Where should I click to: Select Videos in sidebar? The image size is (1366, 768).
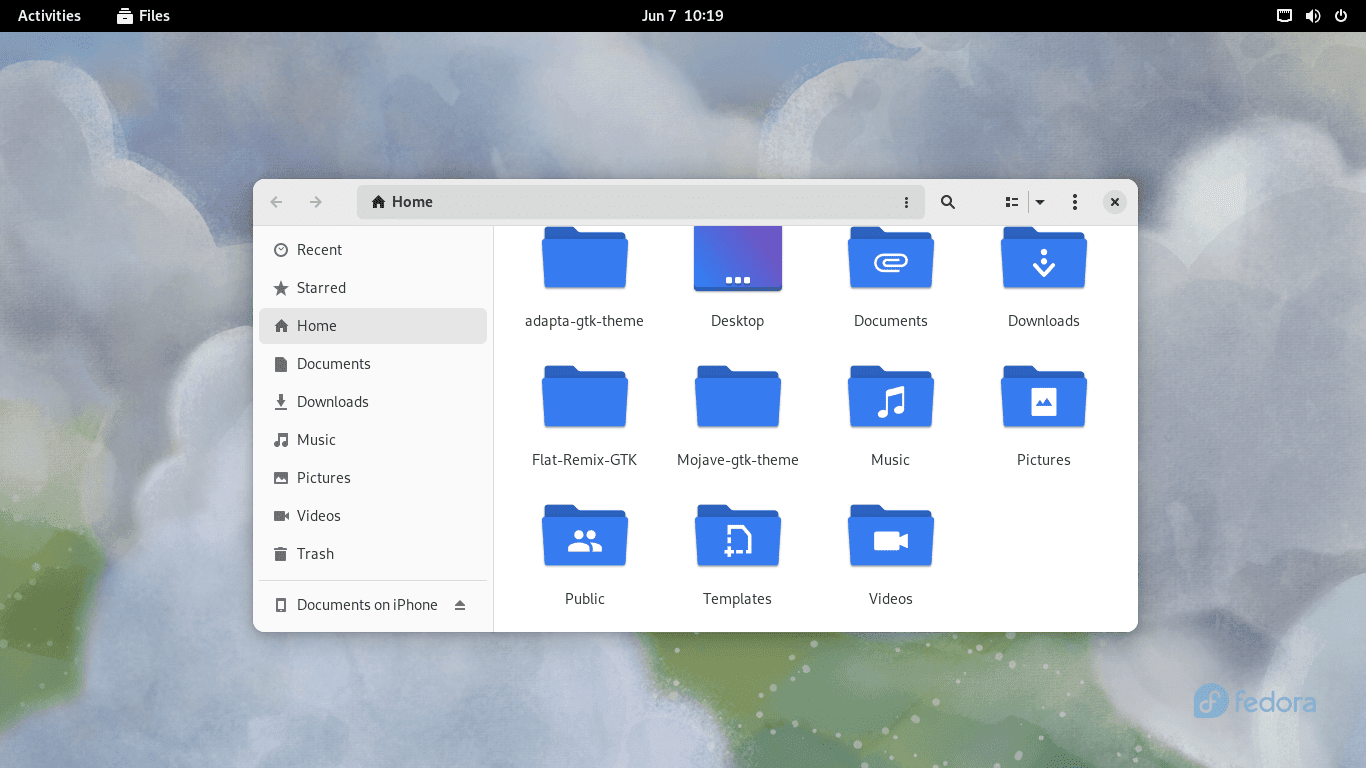[373, 516]
